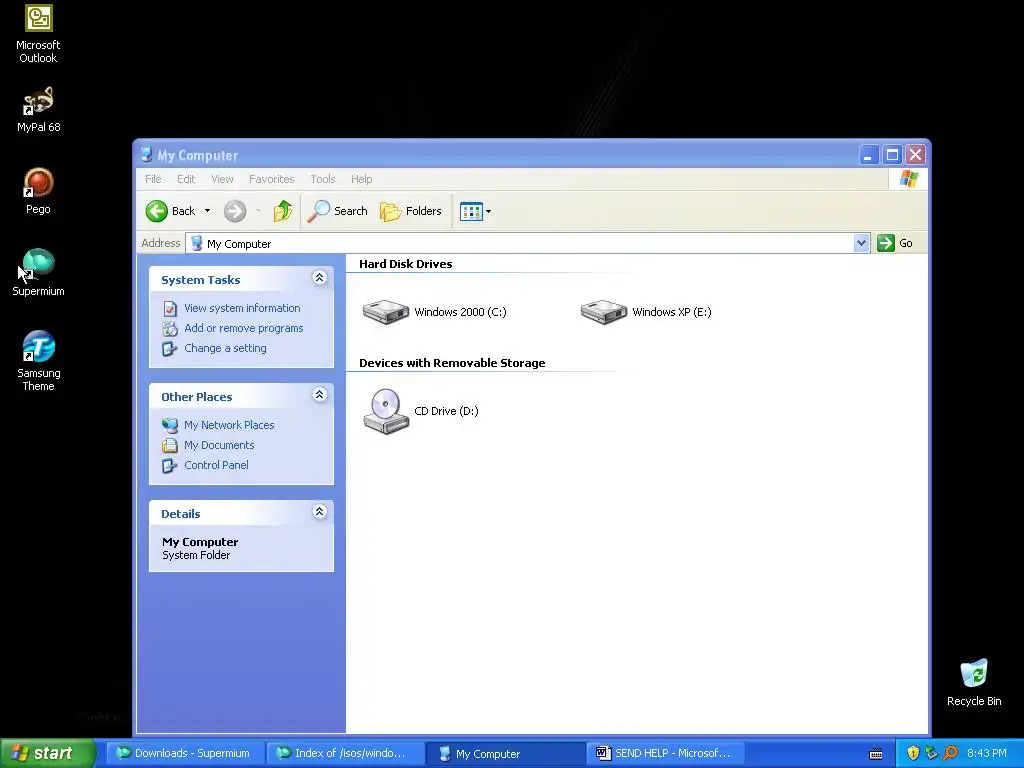Click the 8:43 PM clock

click(987, 753)
